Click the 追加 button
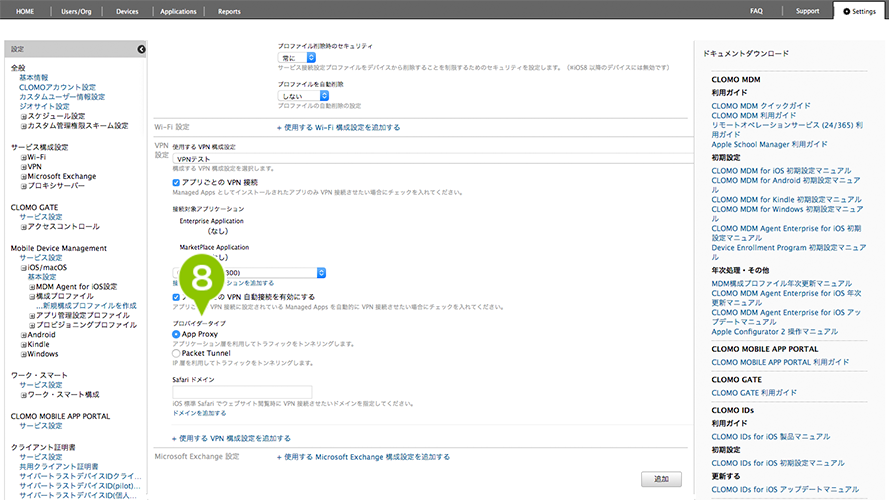This screenshot has width=889, height=500. point(661,479)
